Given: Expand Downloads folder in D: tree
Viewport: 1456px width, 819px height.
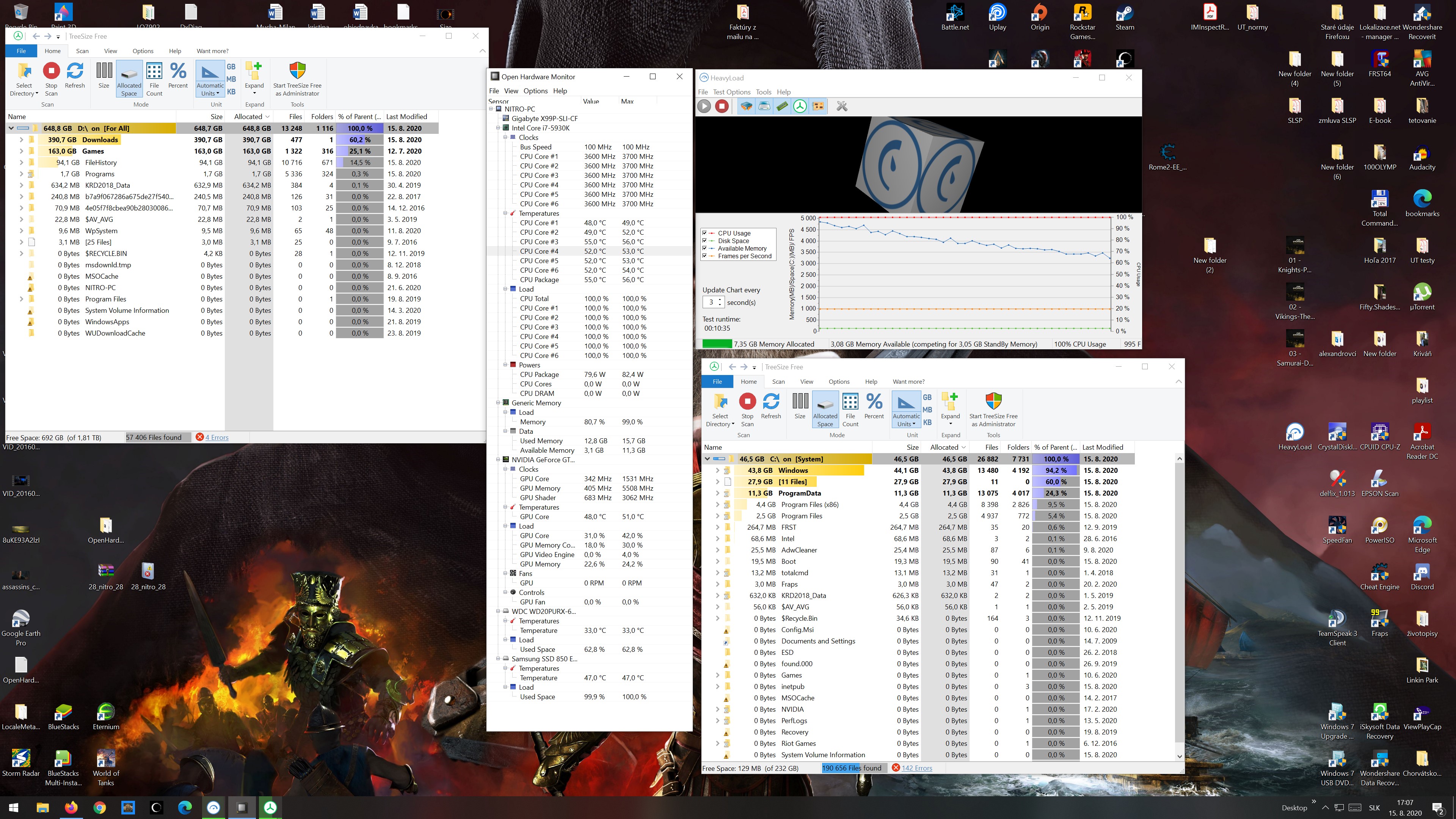Looking at the screenshot, I should coord(22,140).
